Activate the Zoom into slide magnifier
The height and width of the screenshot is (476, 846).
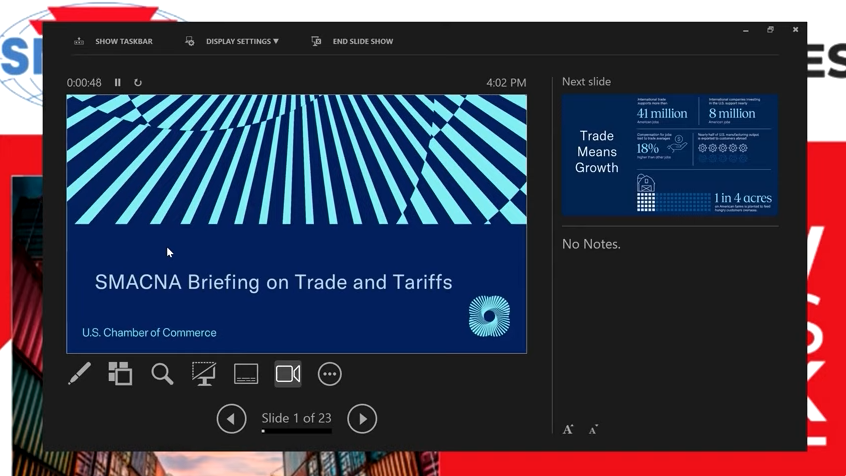(x=162, y=373)
